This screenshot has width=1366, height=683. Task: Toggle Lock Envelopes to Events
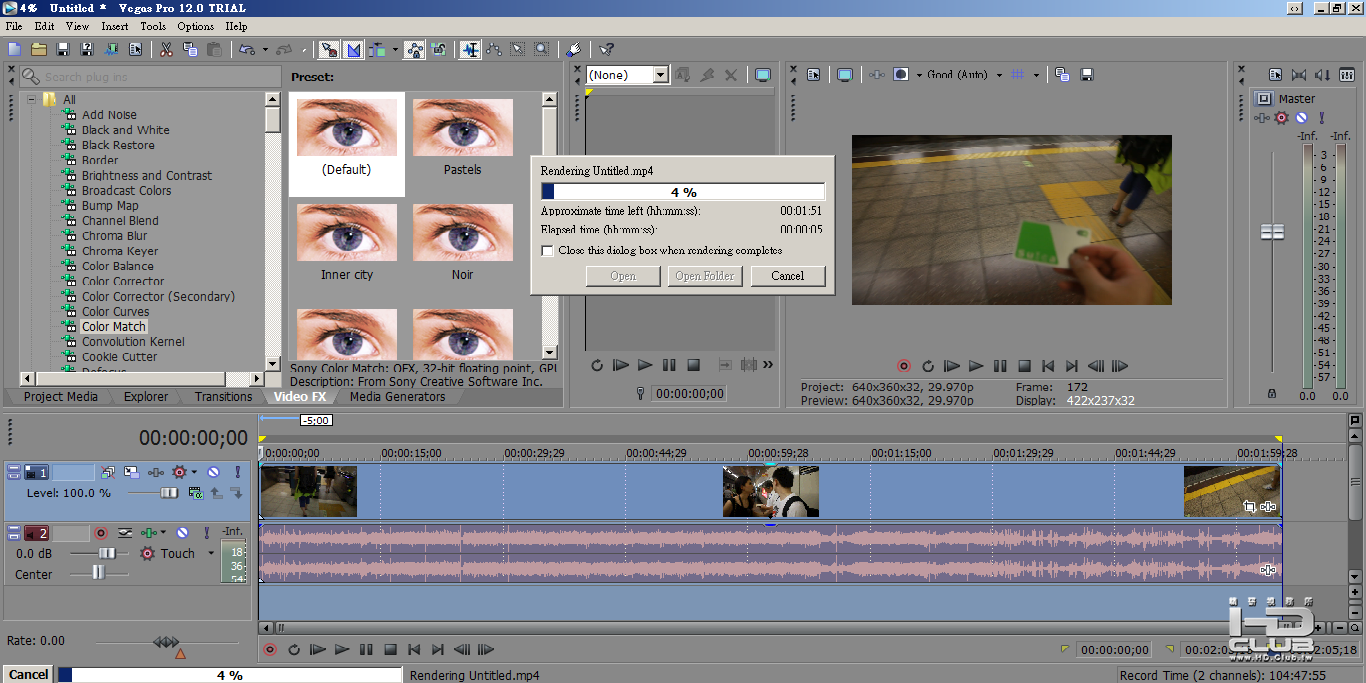pos(413,49)
